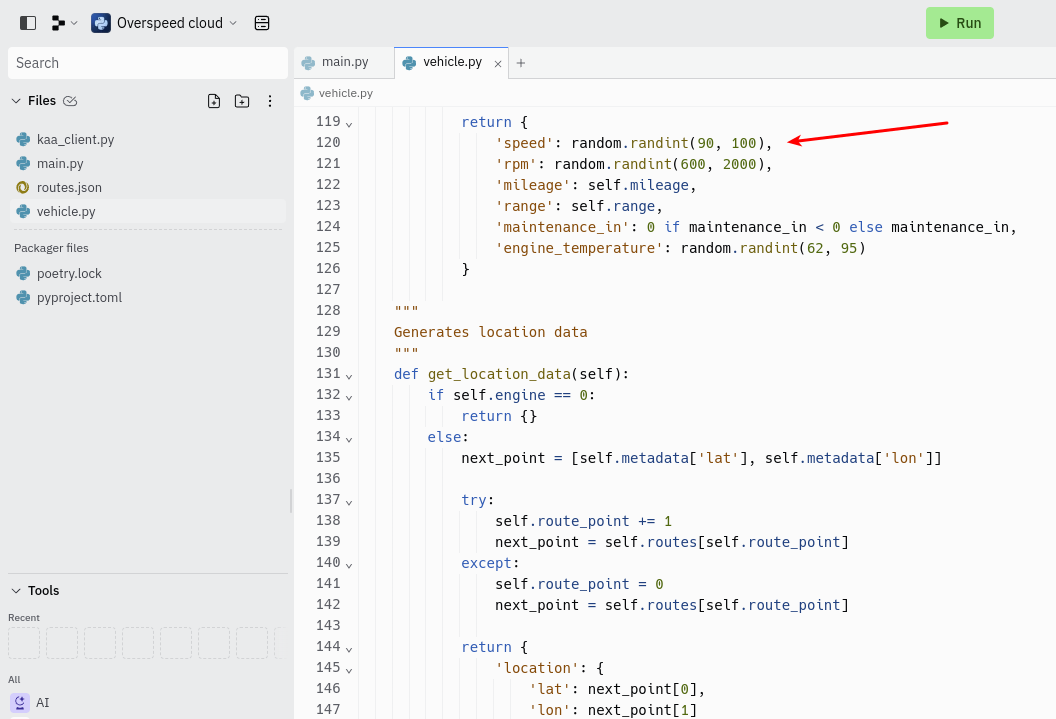
Task: Click get_location_data function name
Action: coord(499,374)
